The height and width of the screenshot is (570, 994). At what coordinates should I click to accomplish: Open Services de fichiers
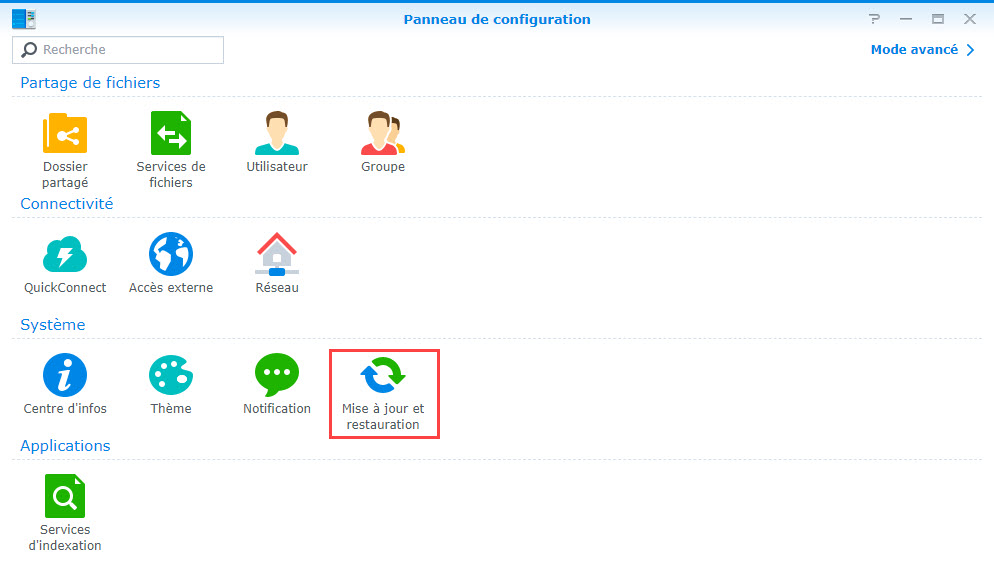[x=171, y=135]
